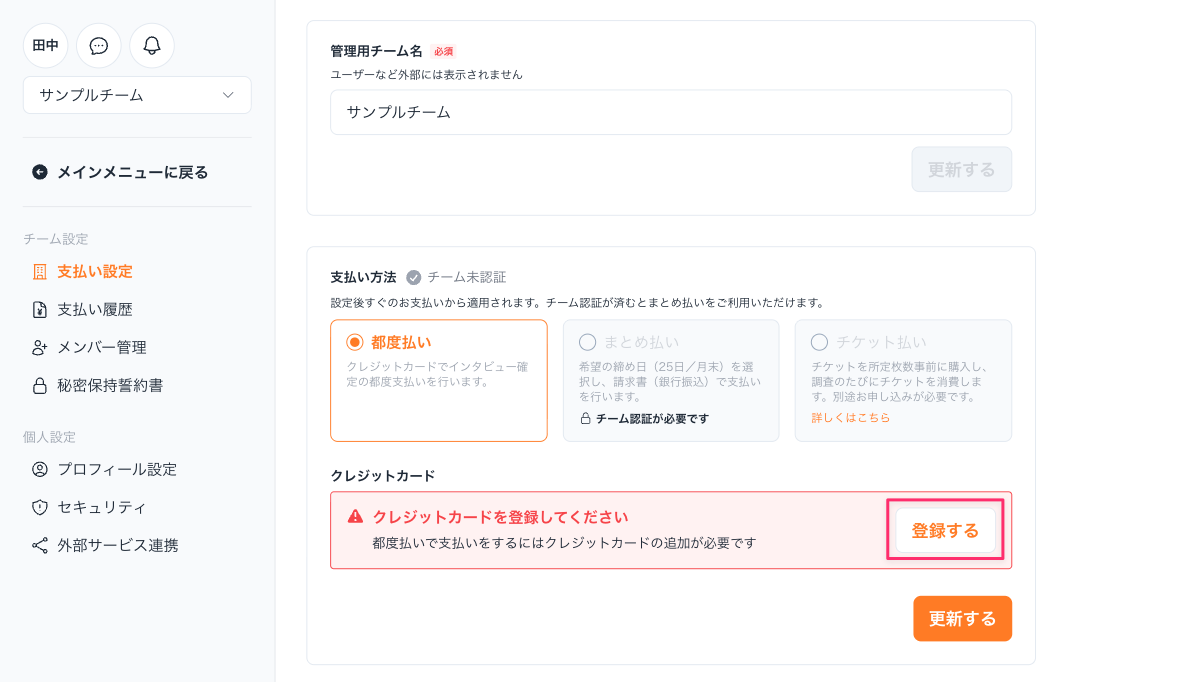Click the 支払い履歴 receipt icon

point(40,310)
